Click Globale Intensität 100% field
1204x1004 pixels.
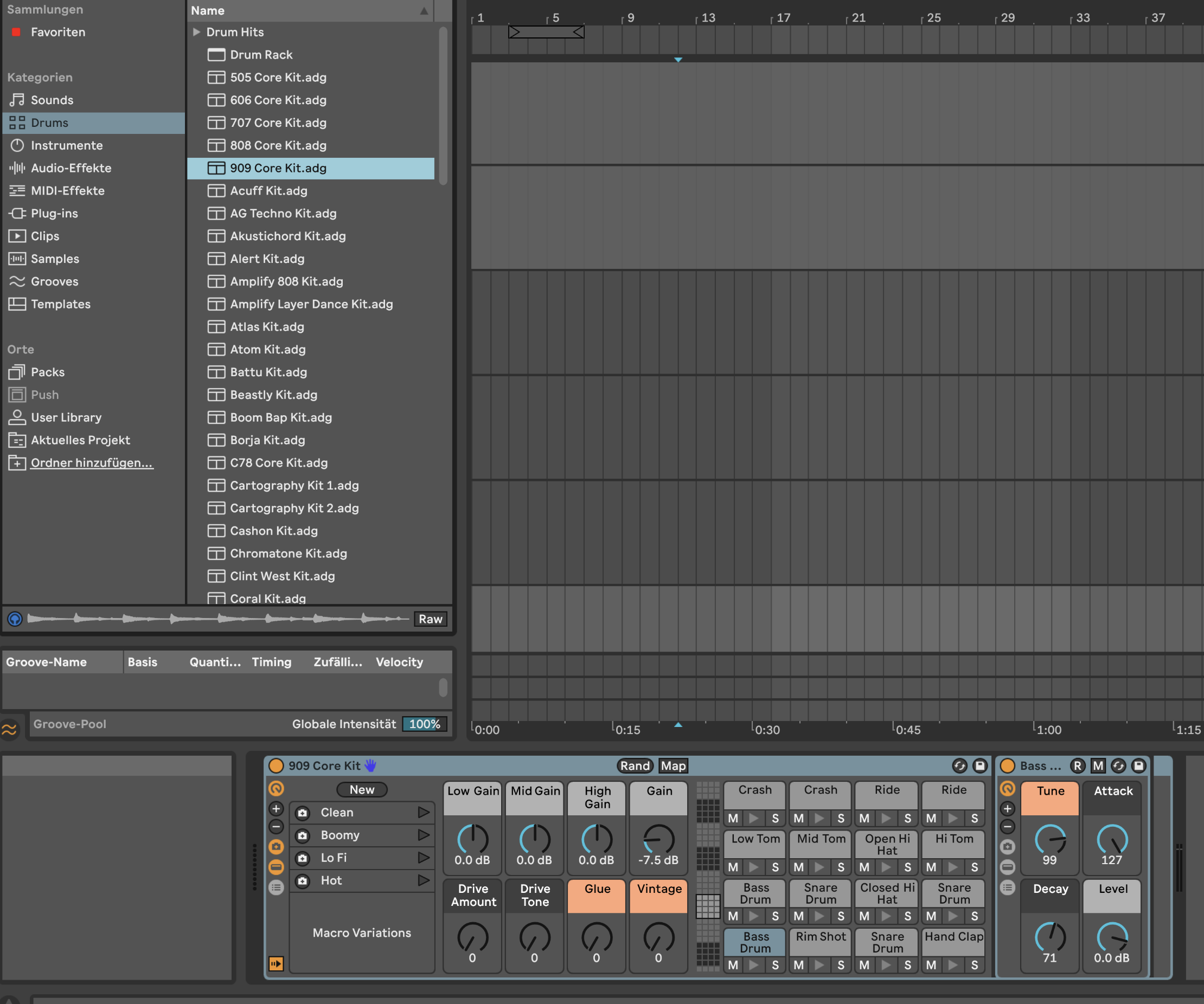click(x=424, y=724)
